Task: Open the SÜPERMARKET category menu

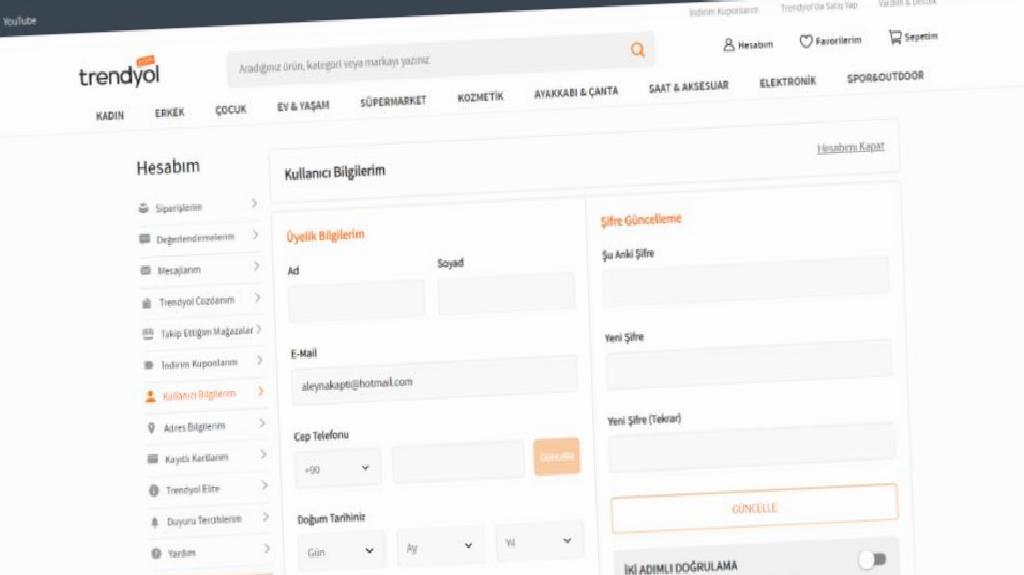Action: [393, 101]
